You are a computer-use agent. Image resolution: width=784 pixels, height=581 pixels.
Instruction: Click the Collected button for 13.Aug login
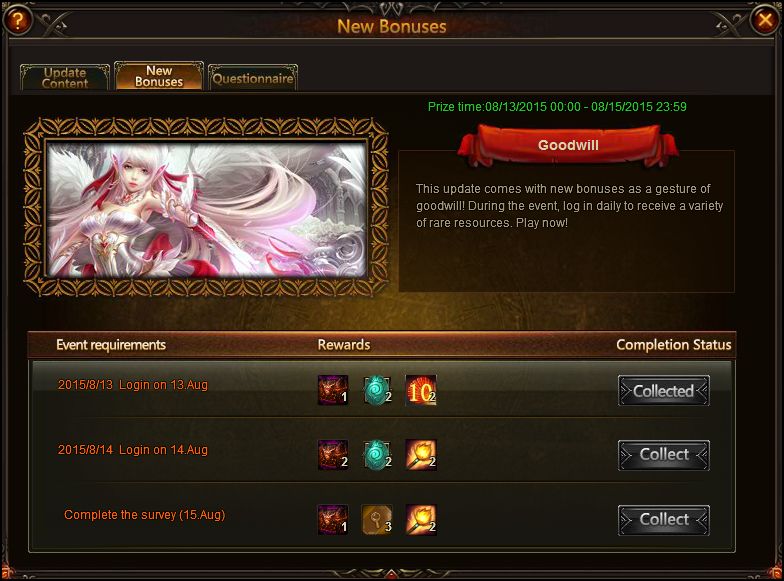coord(664,390)
